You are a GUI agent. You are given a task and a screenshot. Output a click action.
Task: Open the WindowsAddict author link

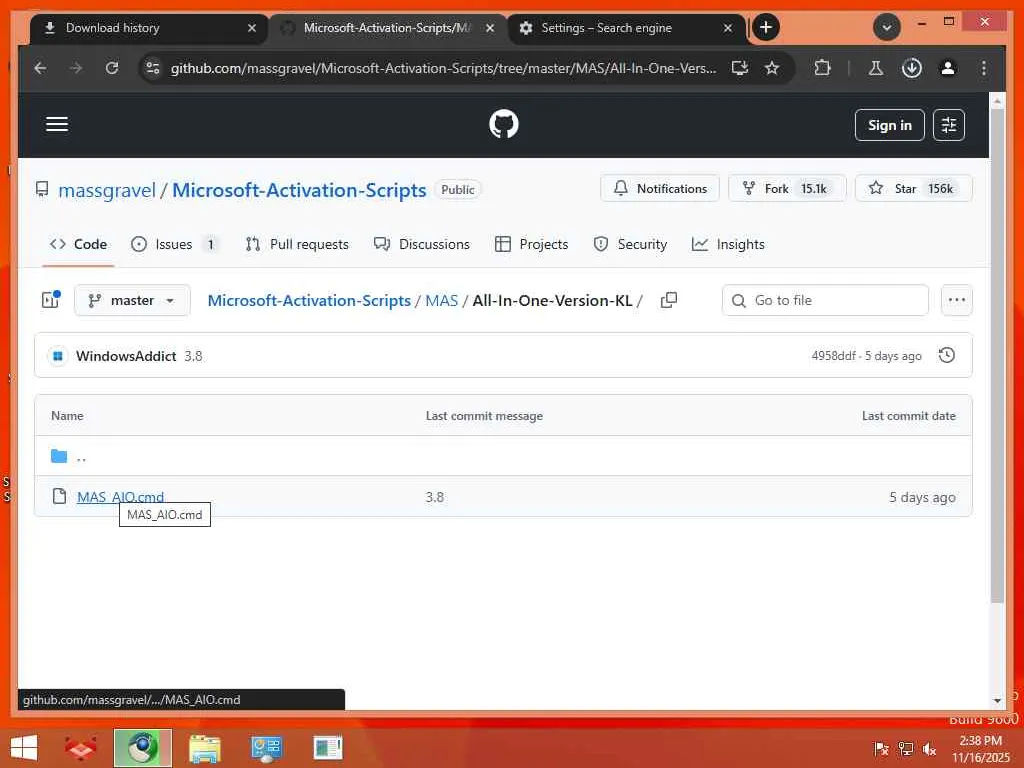pyautogui.click(x=126, y=356)
